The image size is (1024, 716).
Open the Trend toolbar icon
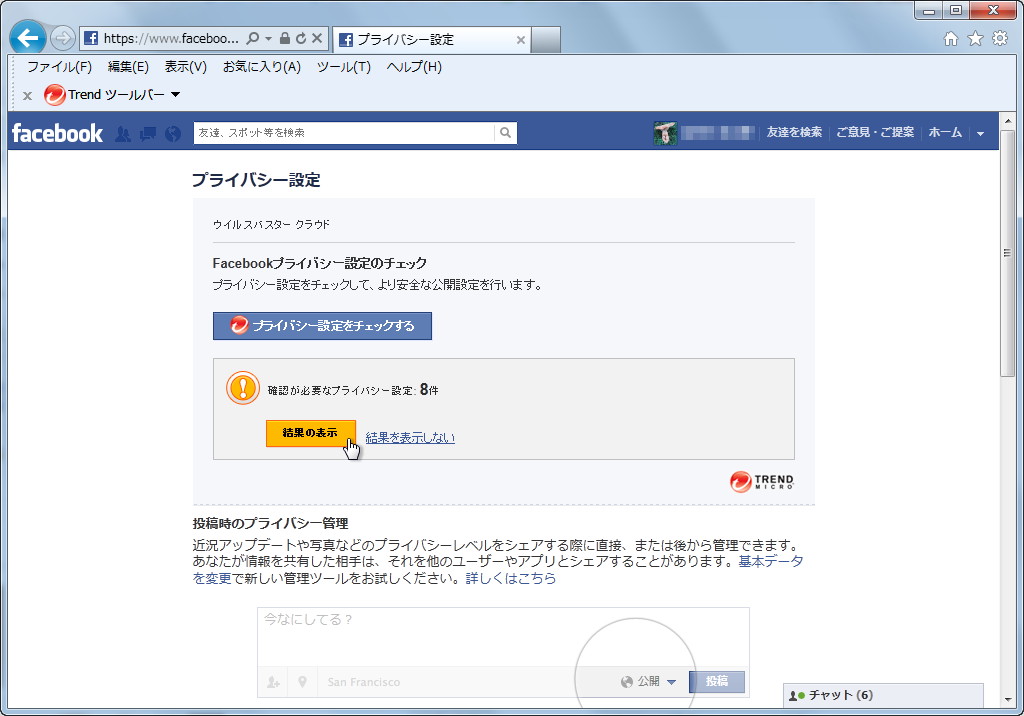click(53, 95)
